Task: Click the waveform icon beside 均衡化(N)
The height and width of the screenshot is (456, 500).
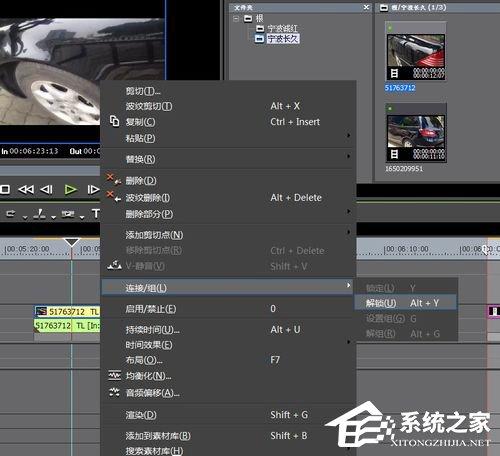Action: (x=114, y=376)
